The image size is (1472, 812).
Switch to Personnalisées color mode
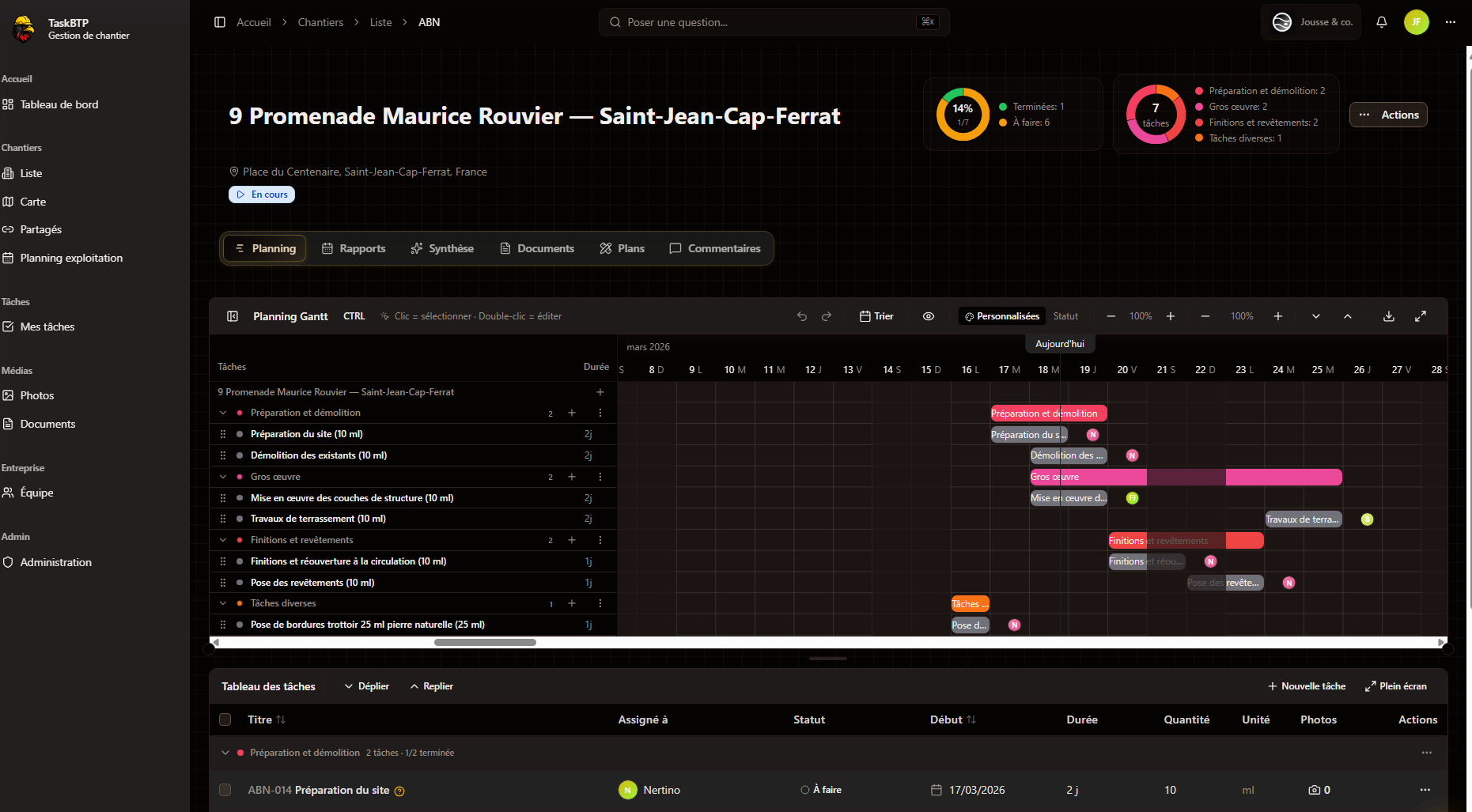point(1001,316)
